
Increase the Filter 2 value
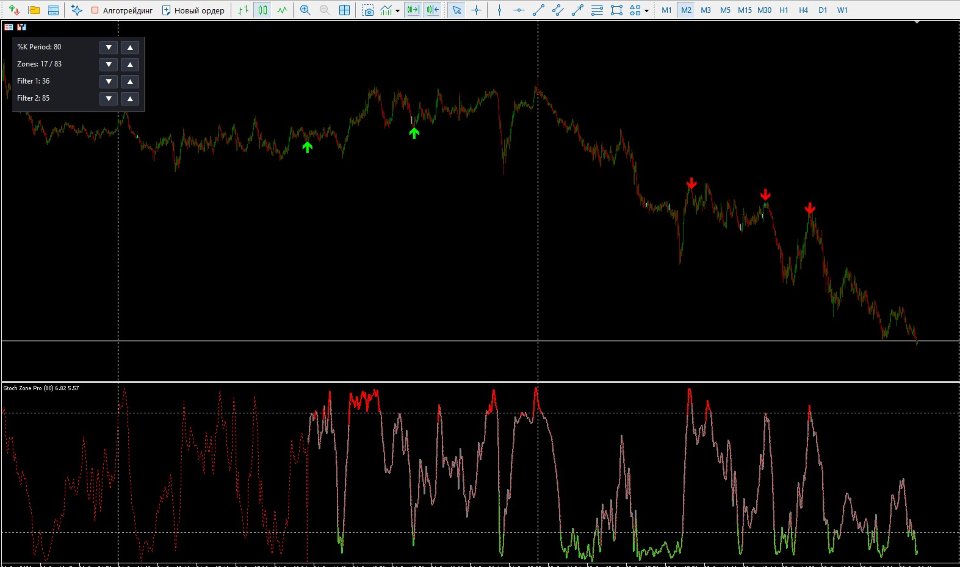(x=130, y=99)
